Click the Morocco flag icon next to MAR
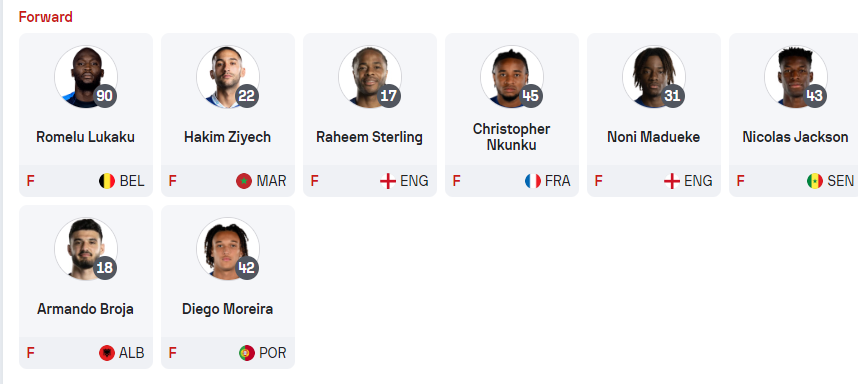Screen dimensions: 858x384 click(x=244, y=181)
